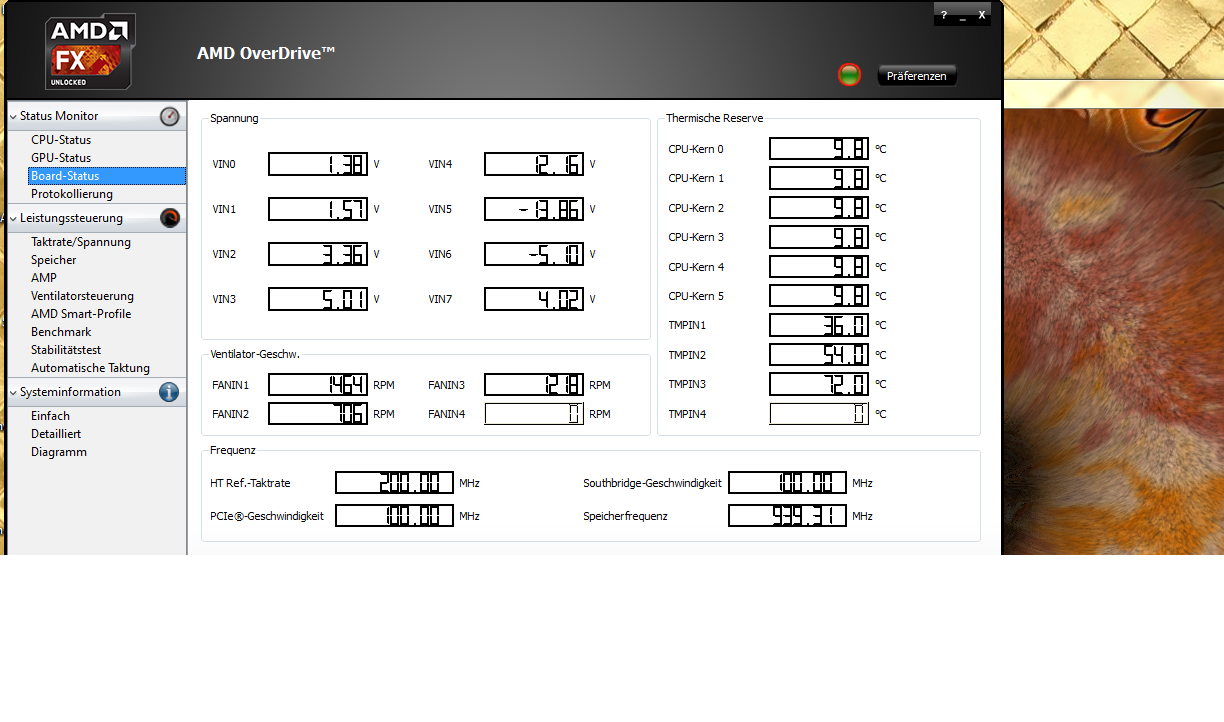The width and height of the screenshot is (1224, 722).
Task: Click the CPU-Kern 3 temperature readout
Action: [x=819, y=237]
